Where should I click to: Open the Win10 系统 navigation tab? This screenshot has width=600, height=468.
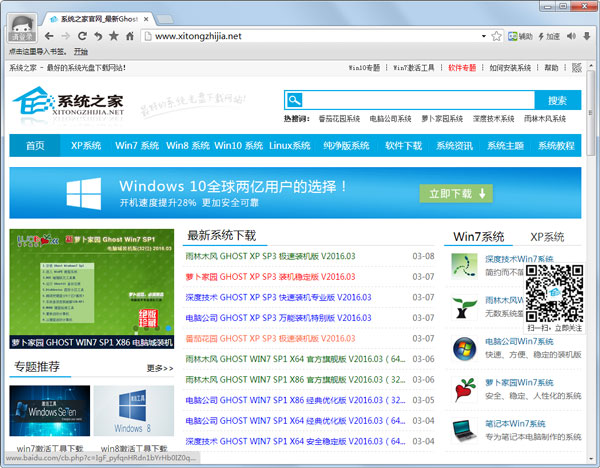click(238, 145)
